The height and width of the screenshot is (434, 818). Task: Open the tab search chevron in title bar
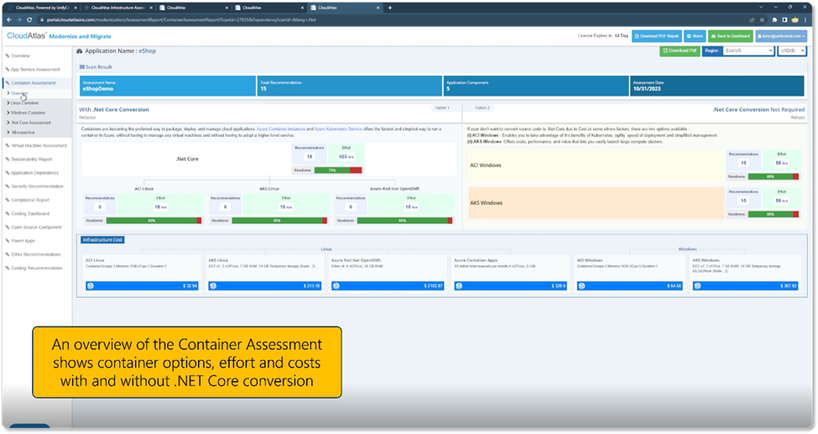pos(761,8)
